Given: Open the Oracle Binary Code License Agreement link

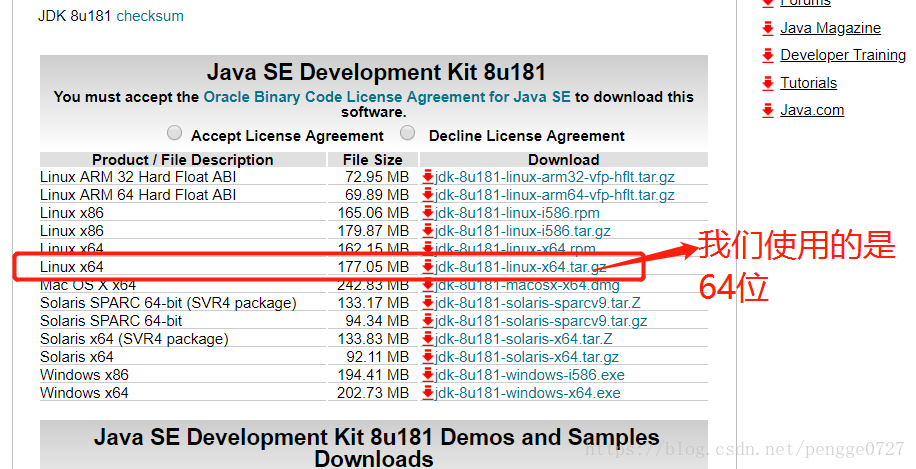Looking at the screenshot, I should (387, 97).
